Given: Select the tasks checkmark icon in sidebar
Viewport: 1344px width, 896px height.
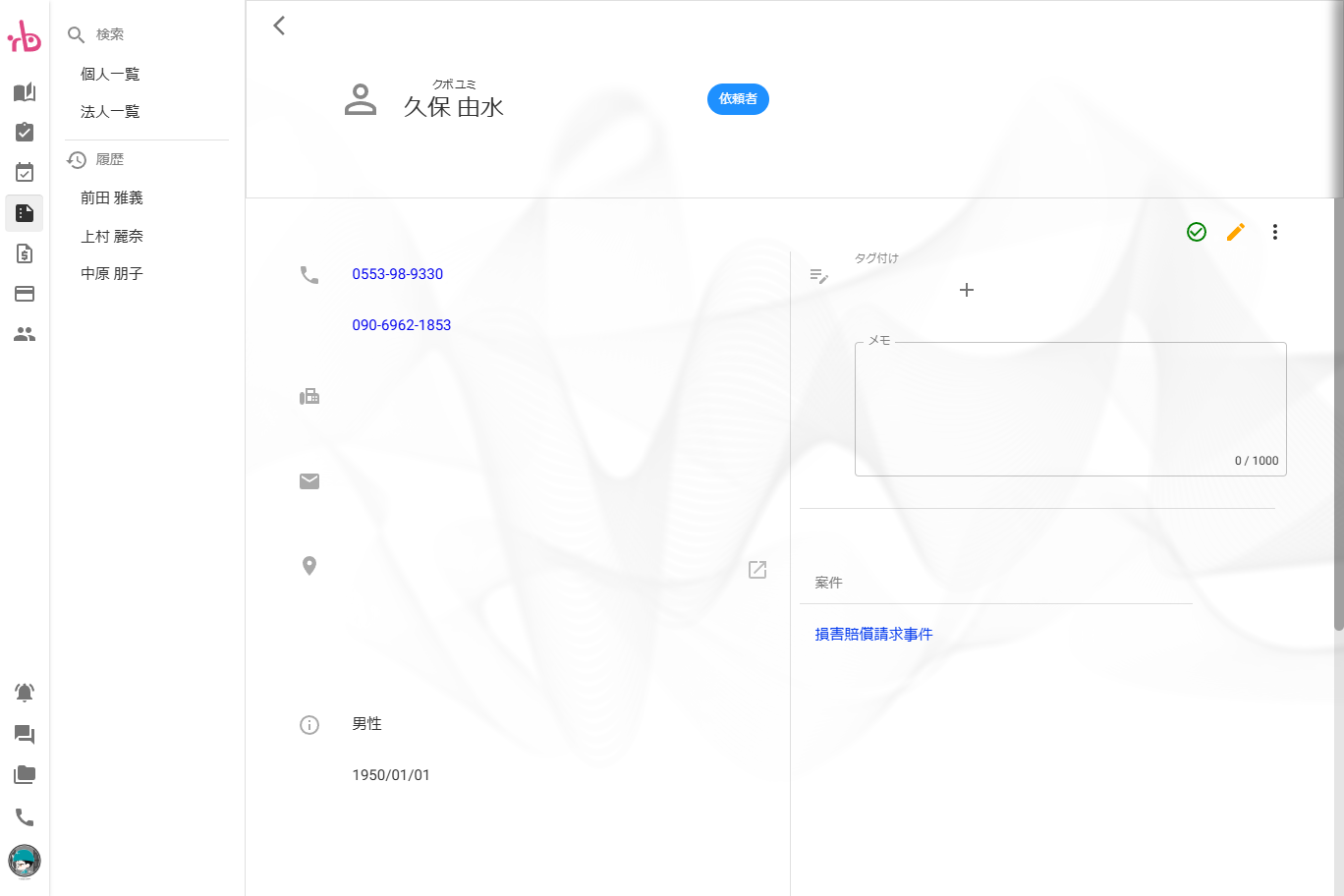Looking at the screenshot, I should coord(24,132).
